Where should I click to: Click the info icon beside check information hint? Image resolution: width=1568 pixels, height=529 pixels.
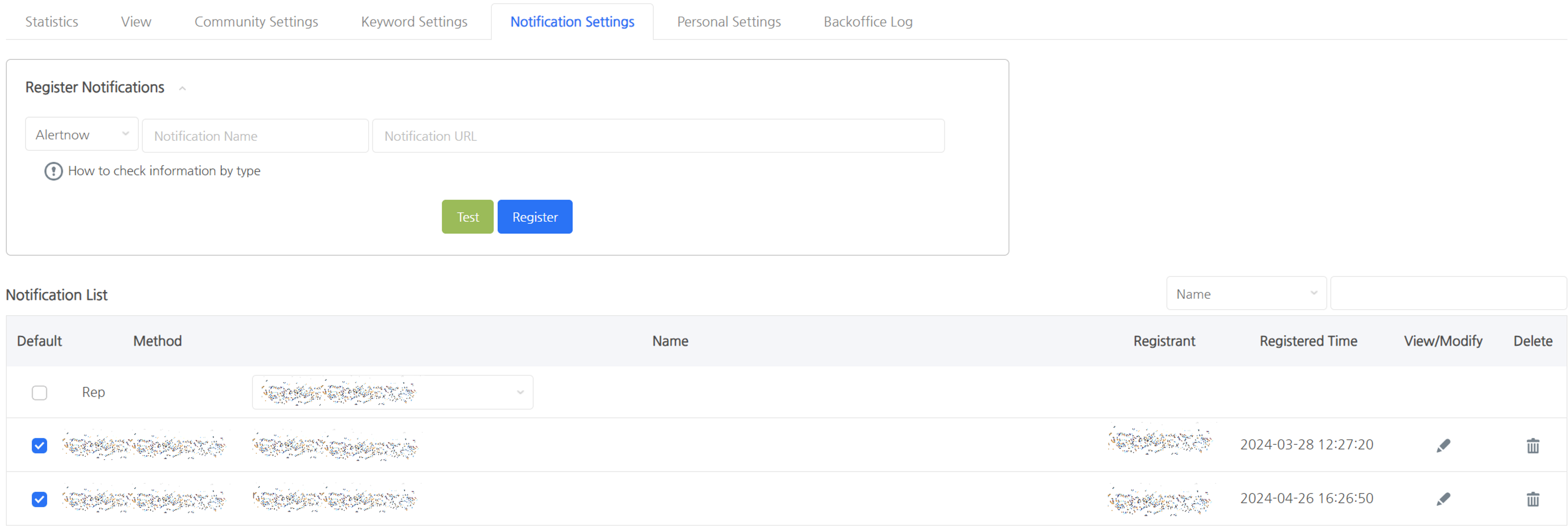54,171
